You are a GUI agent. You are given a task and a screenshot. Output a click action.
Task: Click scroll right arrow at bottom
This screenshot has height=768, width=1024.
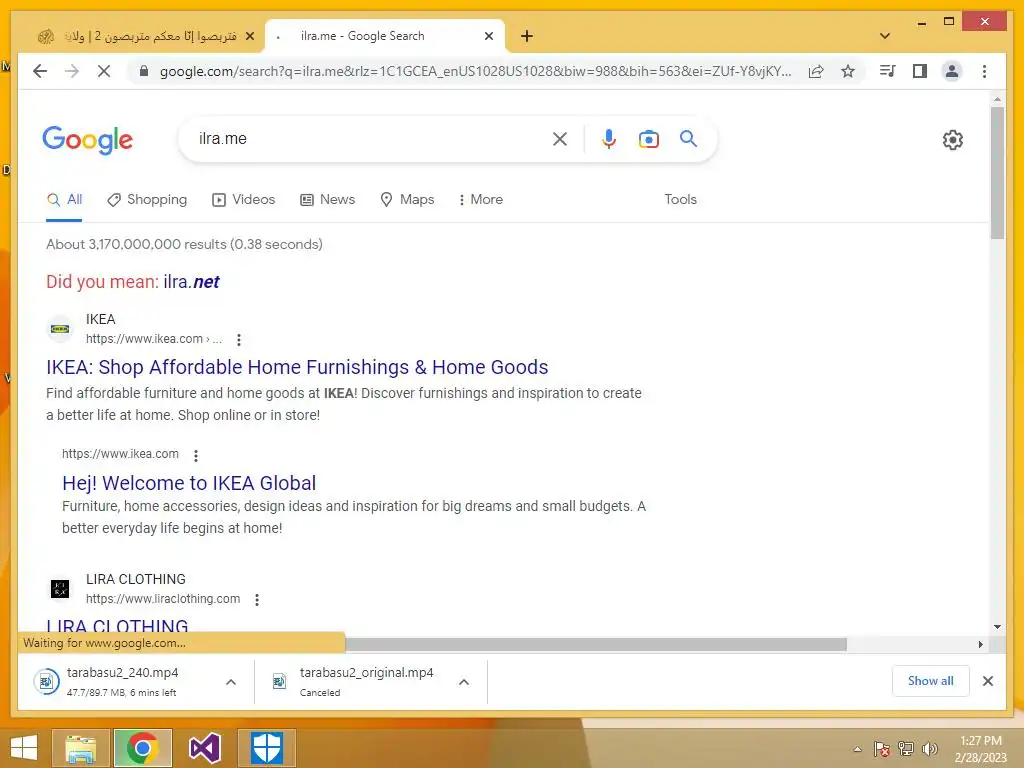[x=981, y=645]
